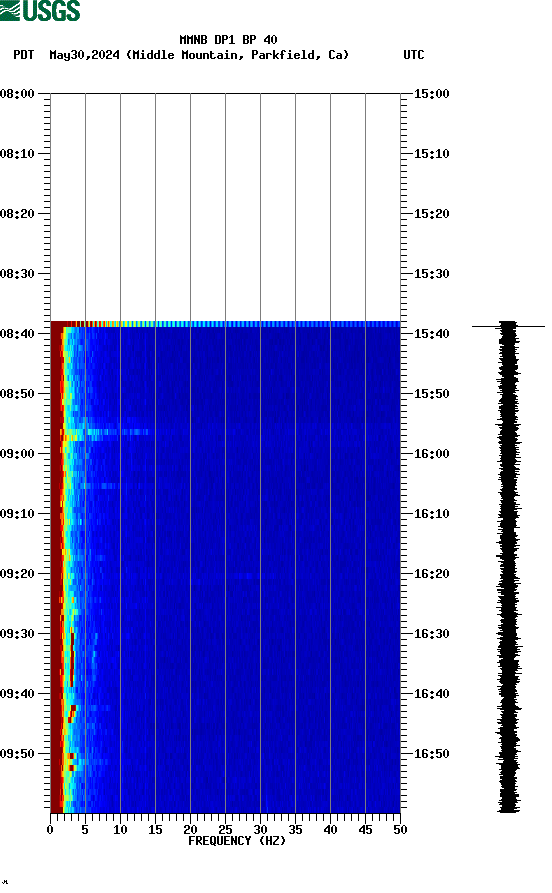Click the 0 Hz frequency tick label
Image resolution: width=552 pixels, height=893 pixels.
click(x=50, y=830)
